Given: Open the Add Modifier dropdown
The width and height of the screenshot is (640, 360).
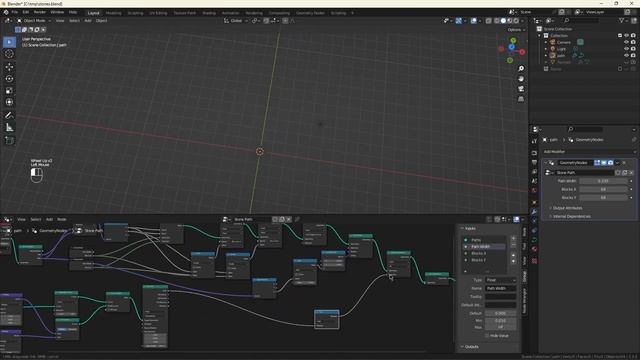Looking at the screenshot, I should click(x=589, y=151).
